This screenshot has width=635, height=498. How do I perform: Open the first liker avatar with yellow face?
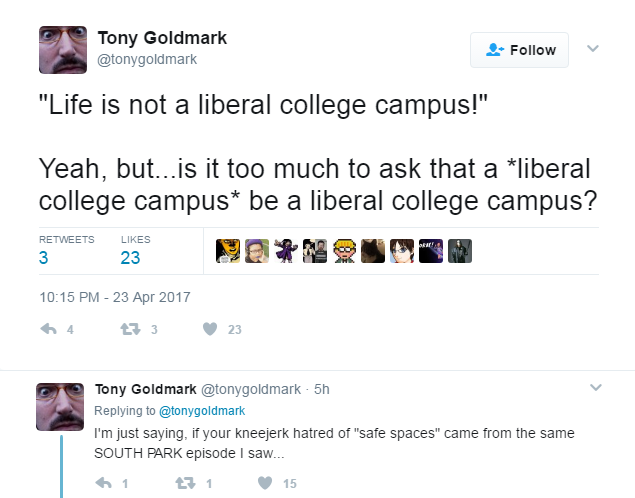click(x=228, y=251)
